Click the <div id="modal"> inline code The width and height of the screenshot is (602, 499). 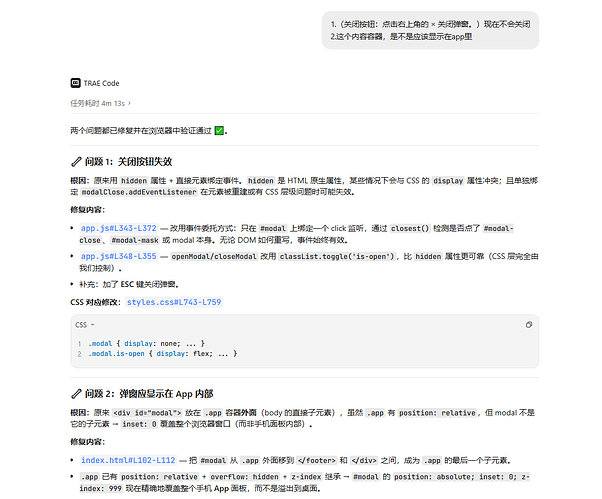point(147,413)
